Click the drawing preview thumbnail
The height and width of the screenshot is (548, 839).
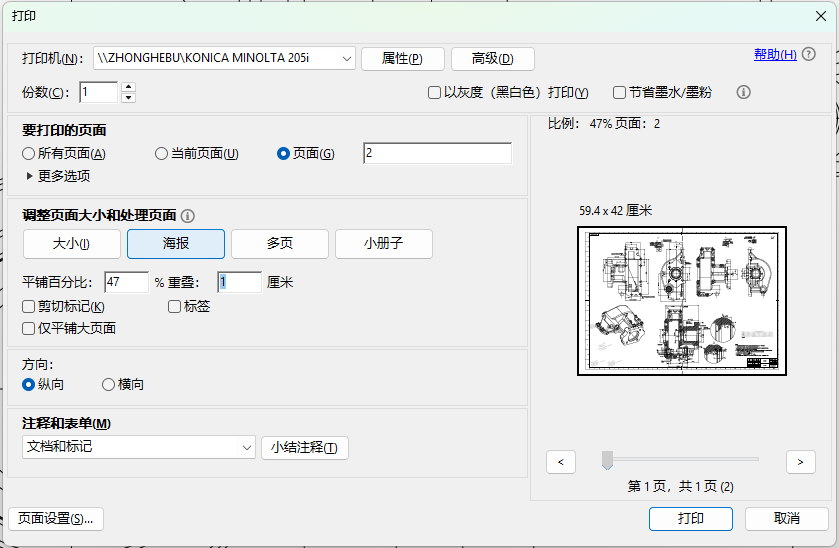pos(682,301)
